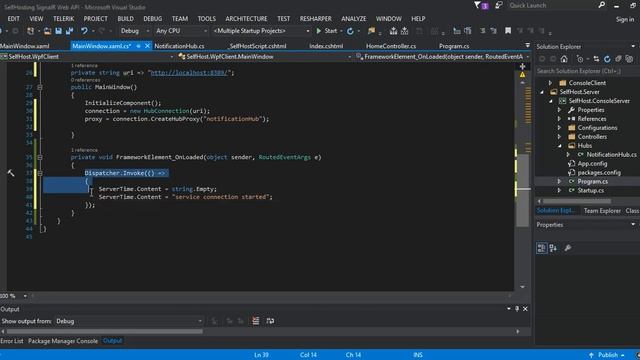Collapse the Dispatcher.Invoke lambda outline toggle
This screenshot has width=640, height=360.
pyautogui.click(x=40, y=173)
